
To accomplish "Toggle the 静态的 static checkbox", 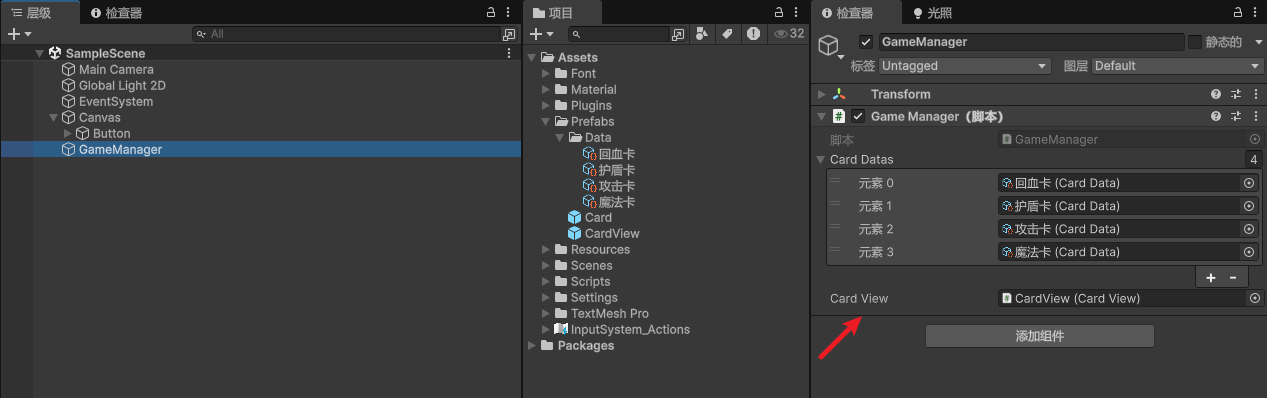I will 1195,42.
